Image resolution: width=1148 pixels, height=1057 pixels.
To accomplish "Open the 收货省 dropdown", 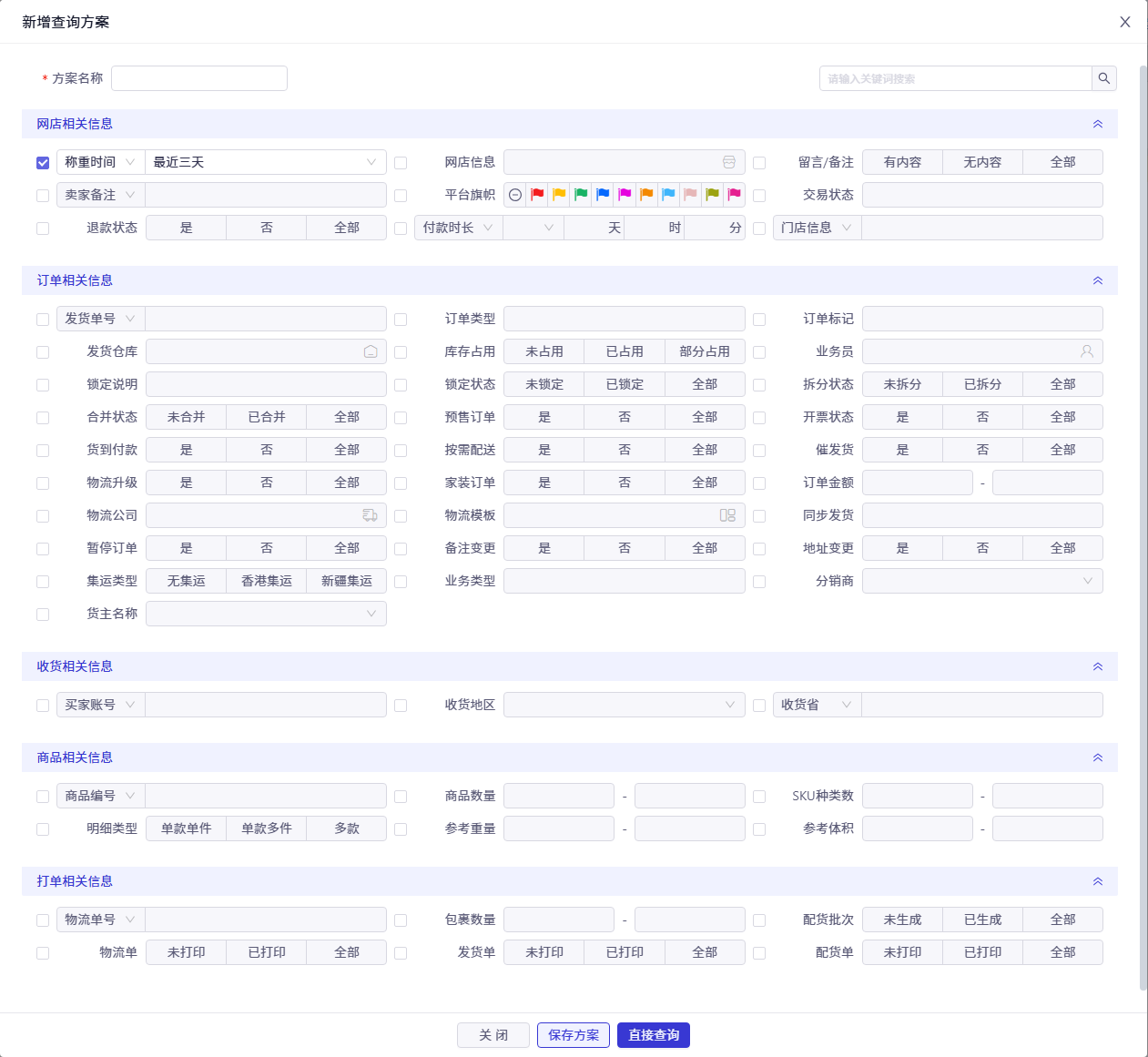I will 817,705.
